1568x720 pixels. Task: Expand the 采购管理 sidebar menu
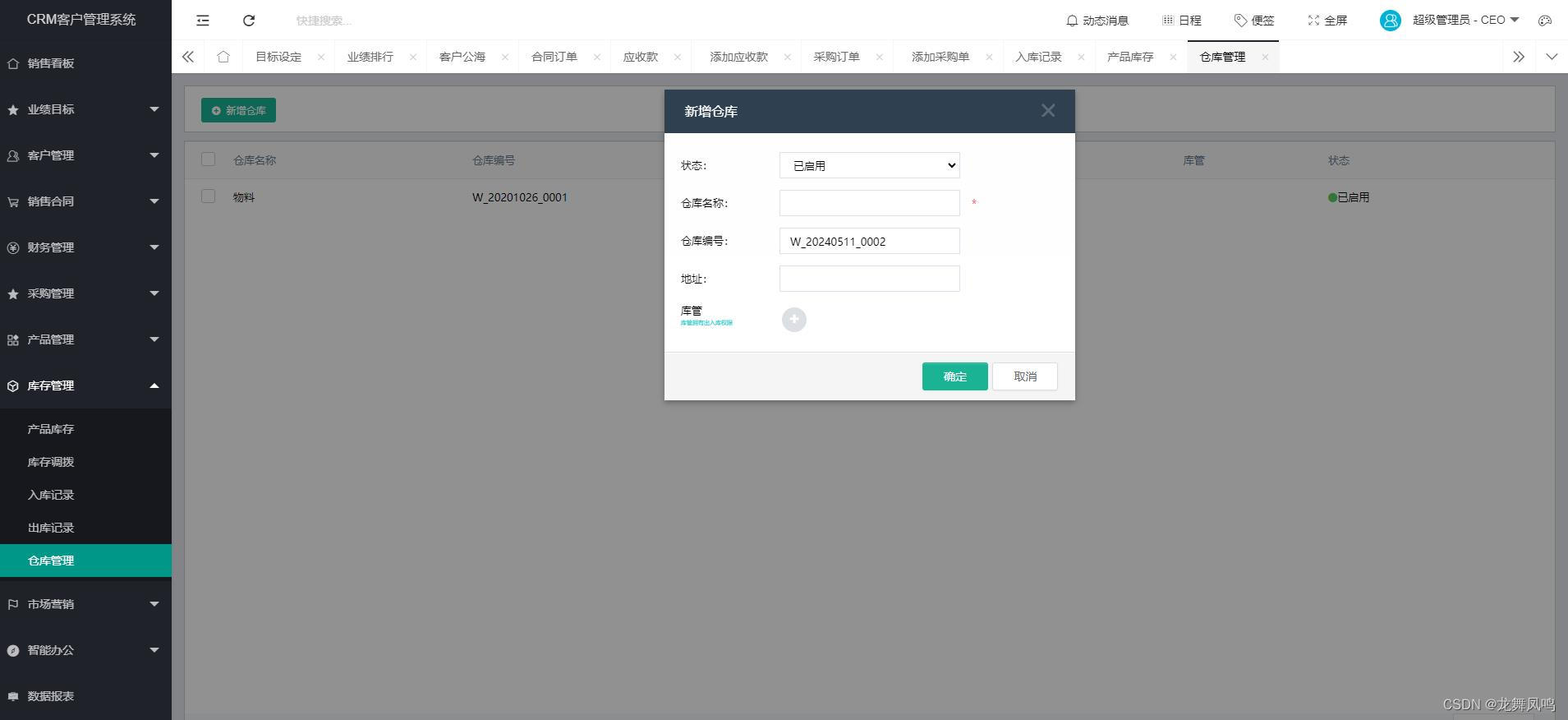pos(85,293)
